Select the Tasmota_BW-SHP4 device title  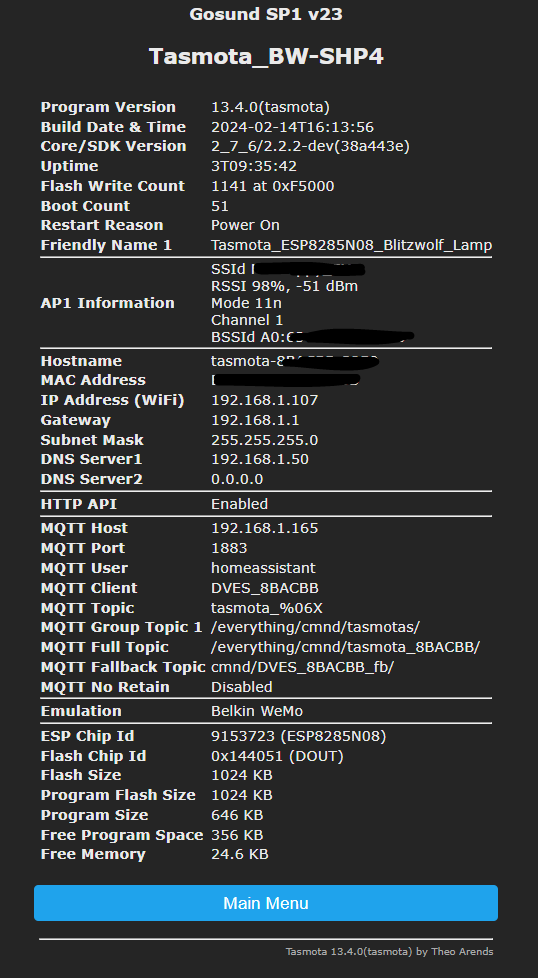(266, 57)
